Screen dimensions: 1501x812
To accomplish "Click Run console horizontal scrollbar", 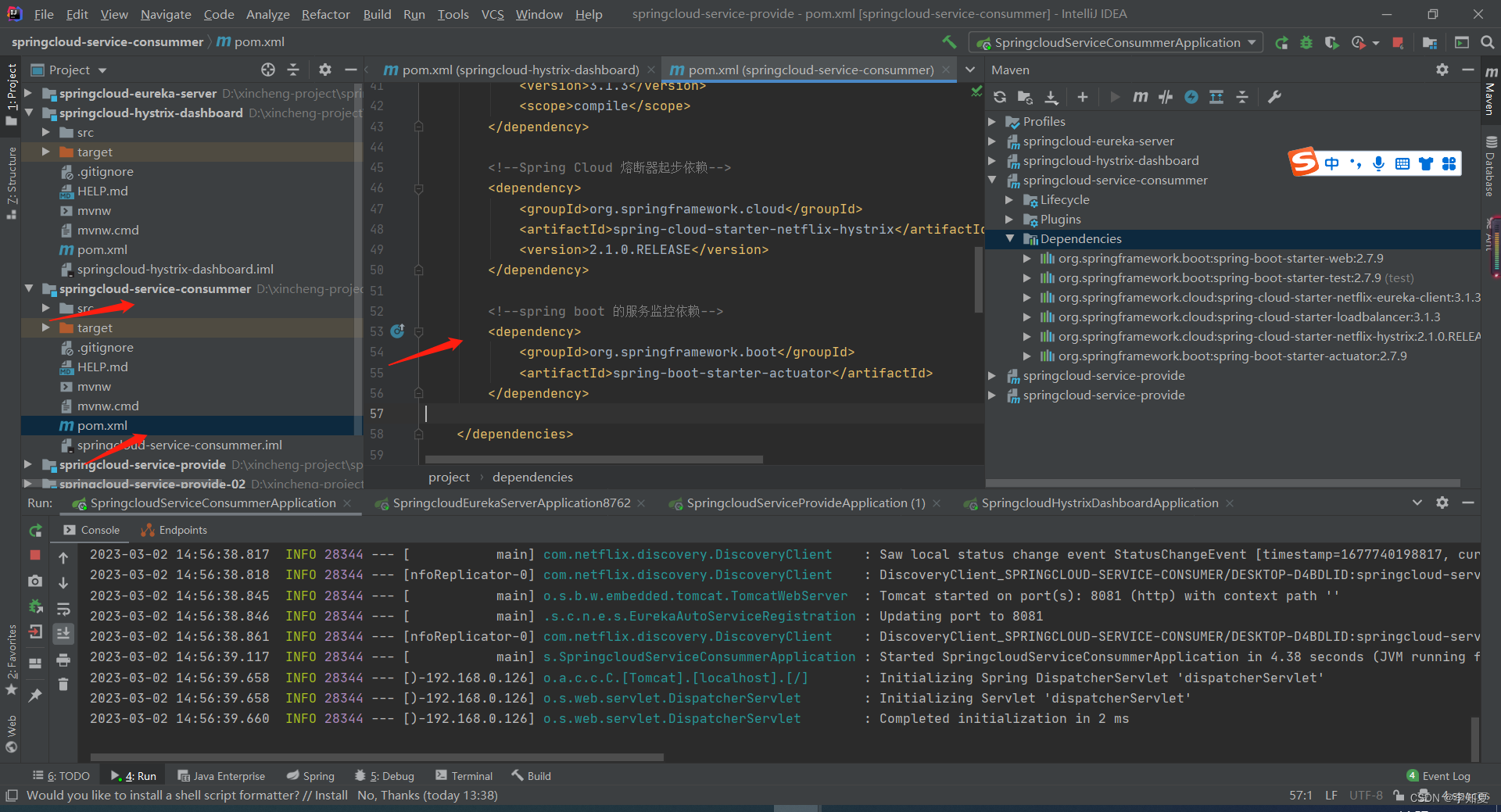I will tap(377, 757).
